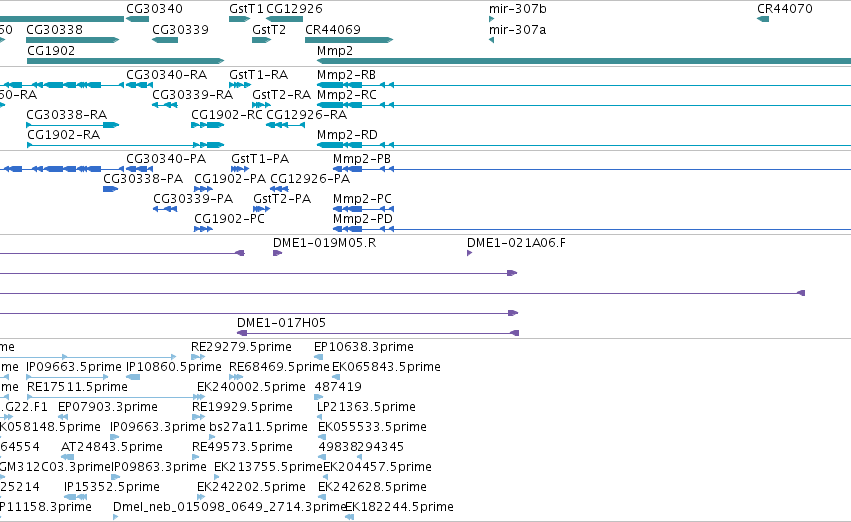Viewport: 851px width, 522px height.
Task: Select EST LP21363.5prime label
Action: click(366, 407)
